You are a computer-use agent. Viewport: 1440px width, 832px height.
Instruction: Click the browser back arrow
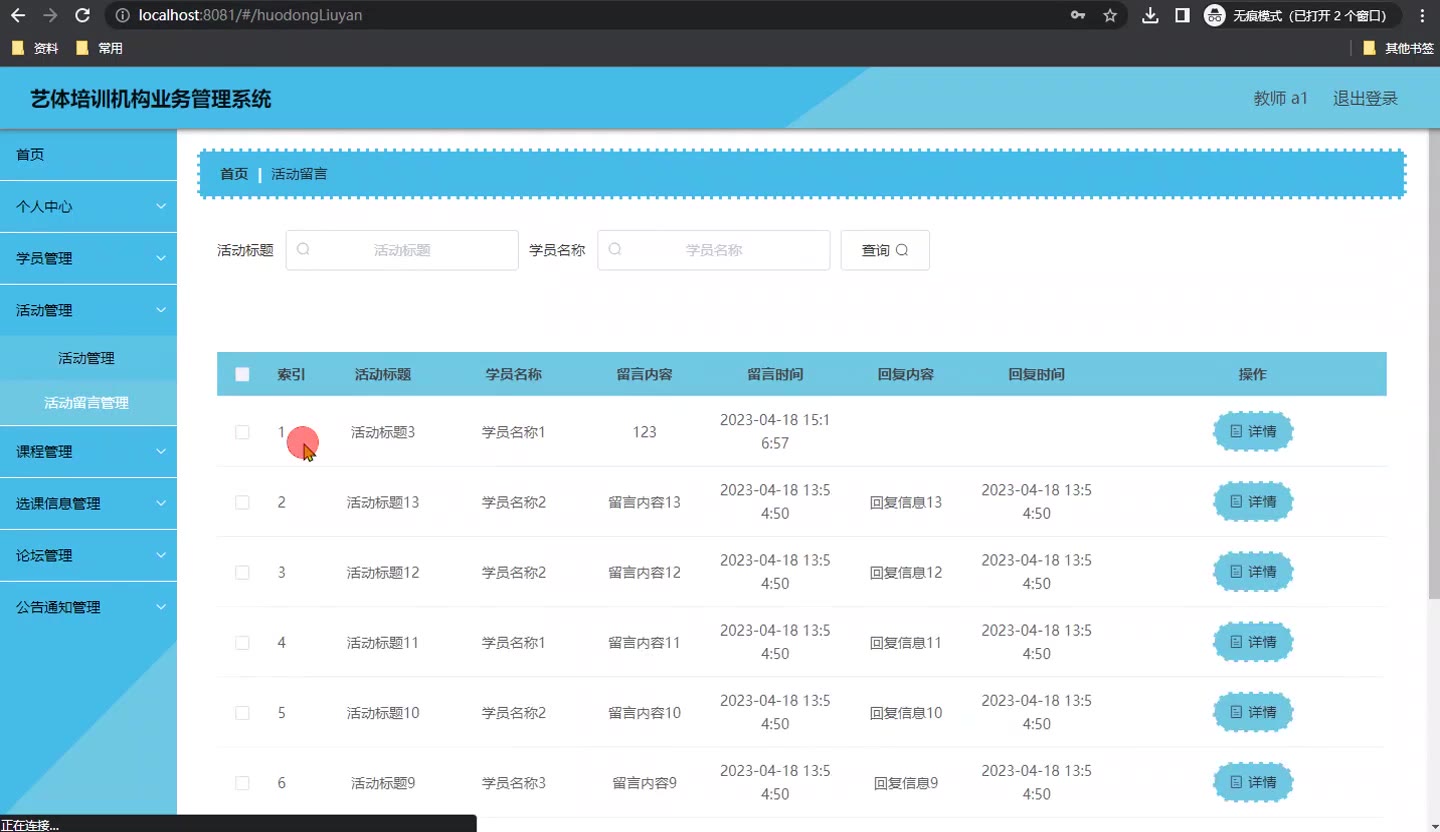tap(18, 15)
